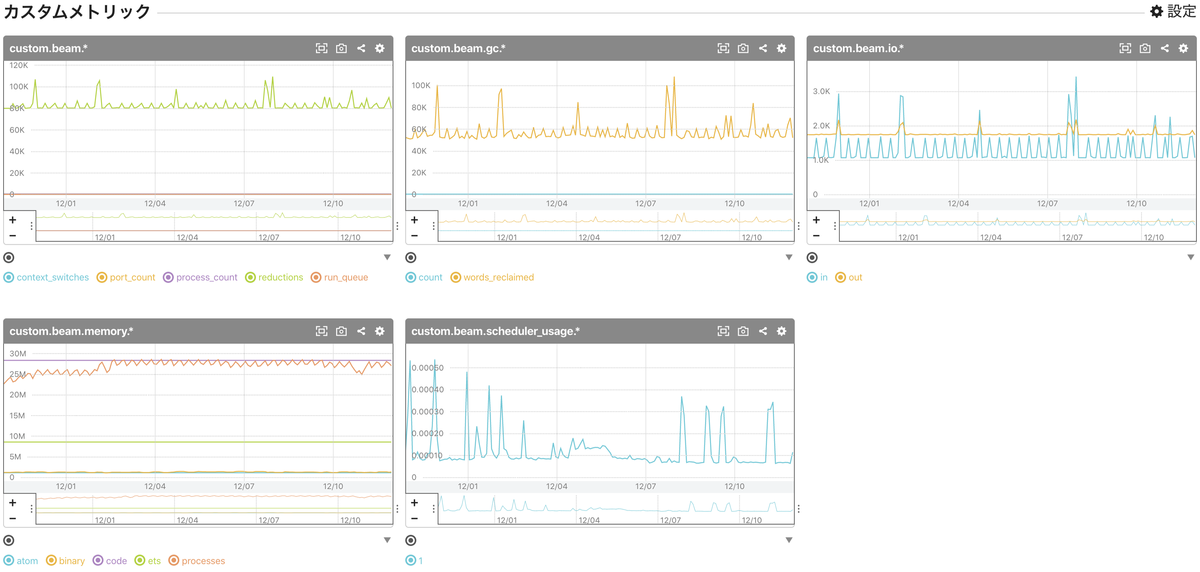1200x572 pixels.
Task: Zoom out custom.beam.memory.* graph with minus
Action: 12,518
